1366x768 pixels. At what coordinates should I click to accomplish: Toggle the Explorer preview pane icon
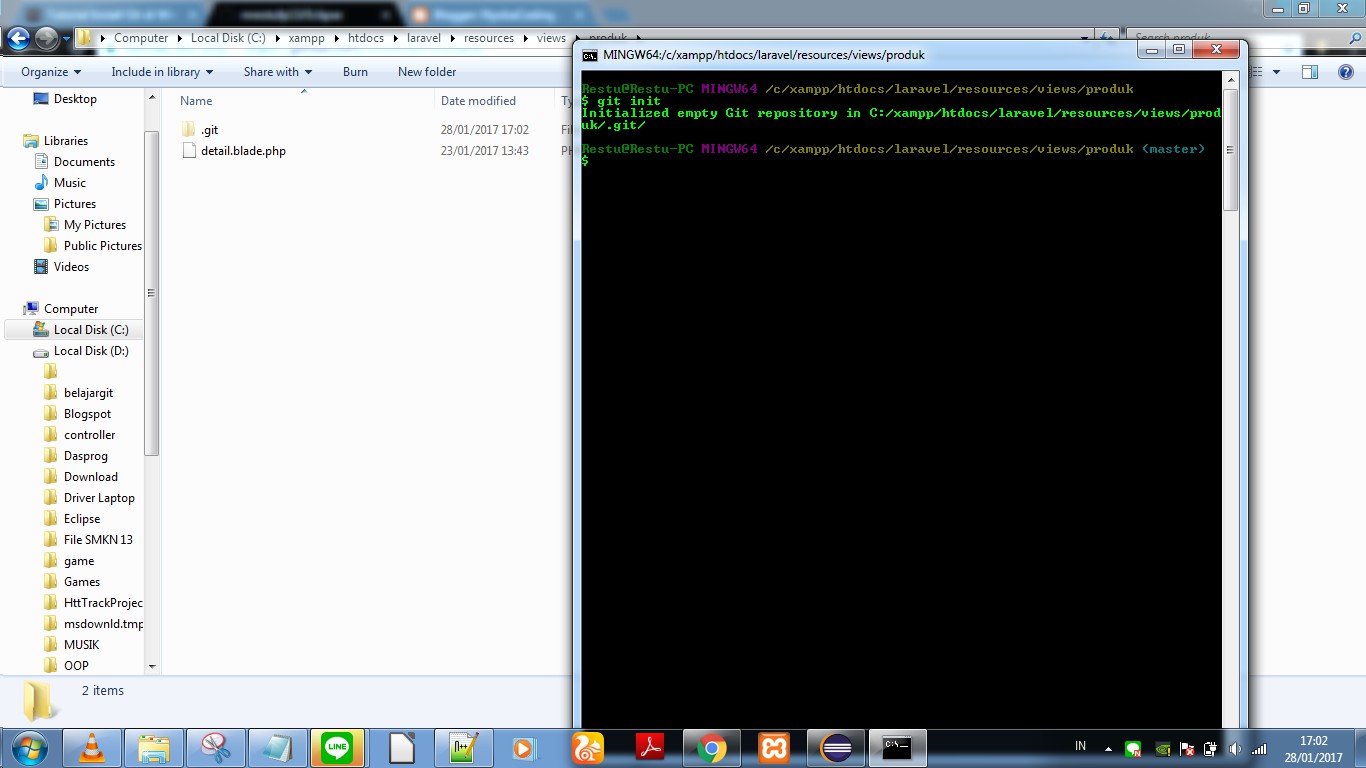point(1310,72)
